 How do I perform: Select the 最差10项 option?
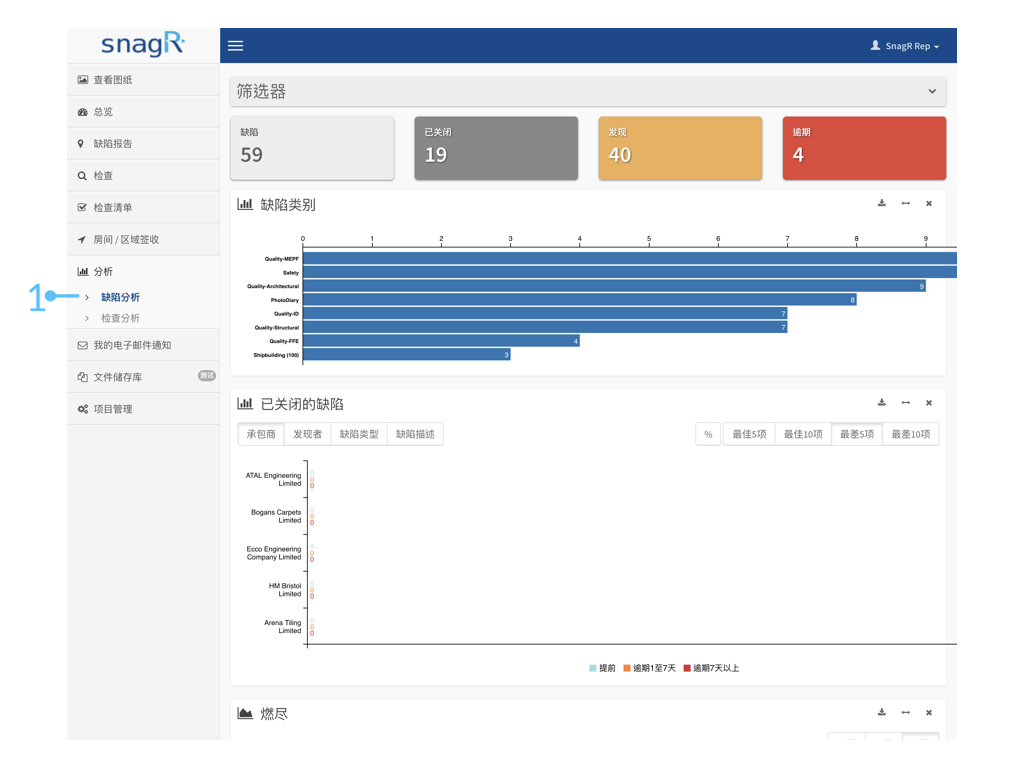pyautogui.click(x=911, y=434)
